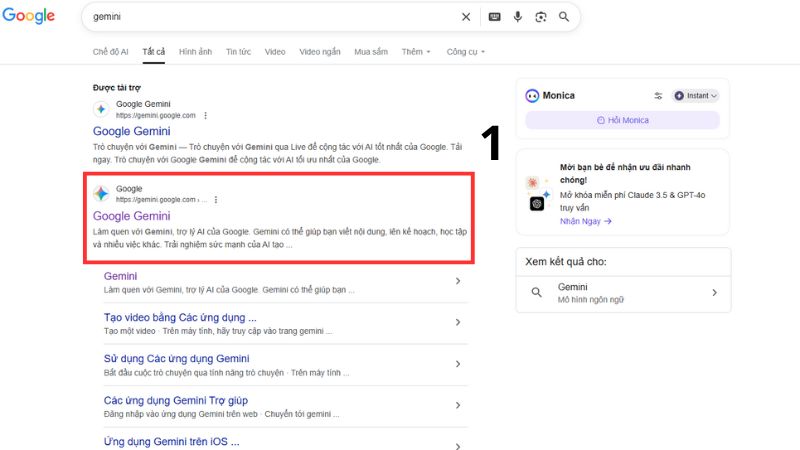800x450 pixels.
Task: Click the magnifying glass search button
Action: point(564,17)
